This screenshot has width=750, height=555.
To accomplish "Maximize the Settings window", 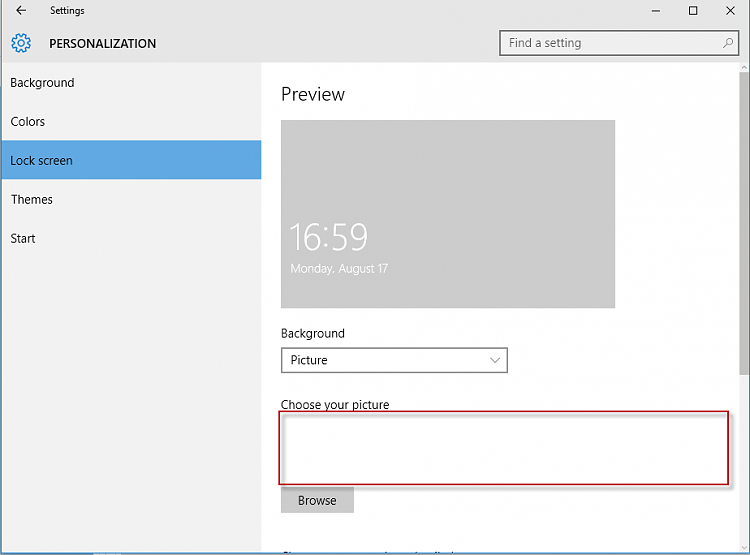I will pyautogui.click(x=693, y=11).
